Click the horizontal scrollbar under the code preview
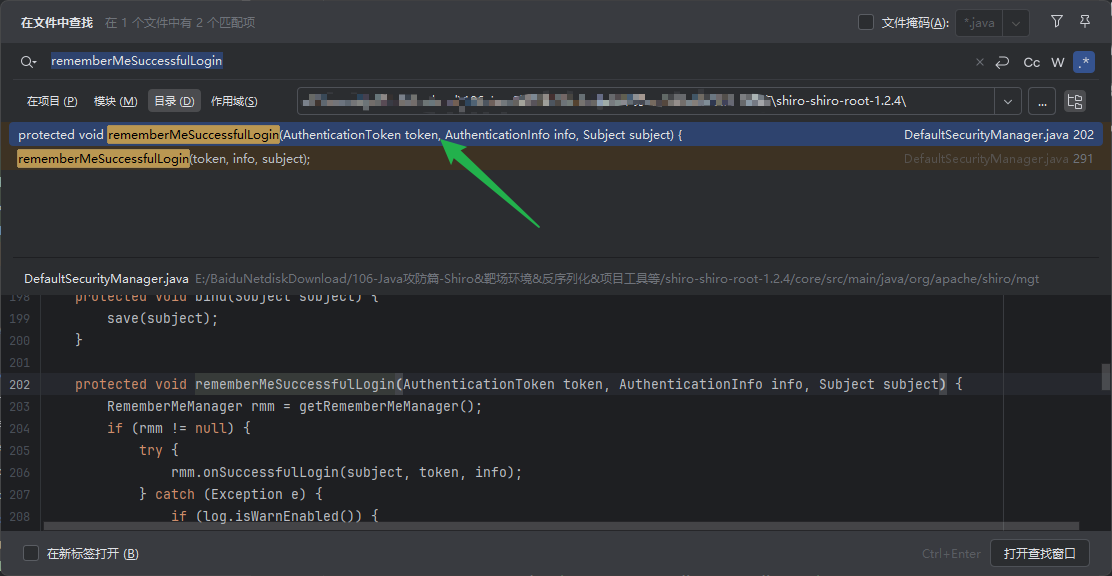The height and width of the screenshot is (576, 1112). [561, 526]
